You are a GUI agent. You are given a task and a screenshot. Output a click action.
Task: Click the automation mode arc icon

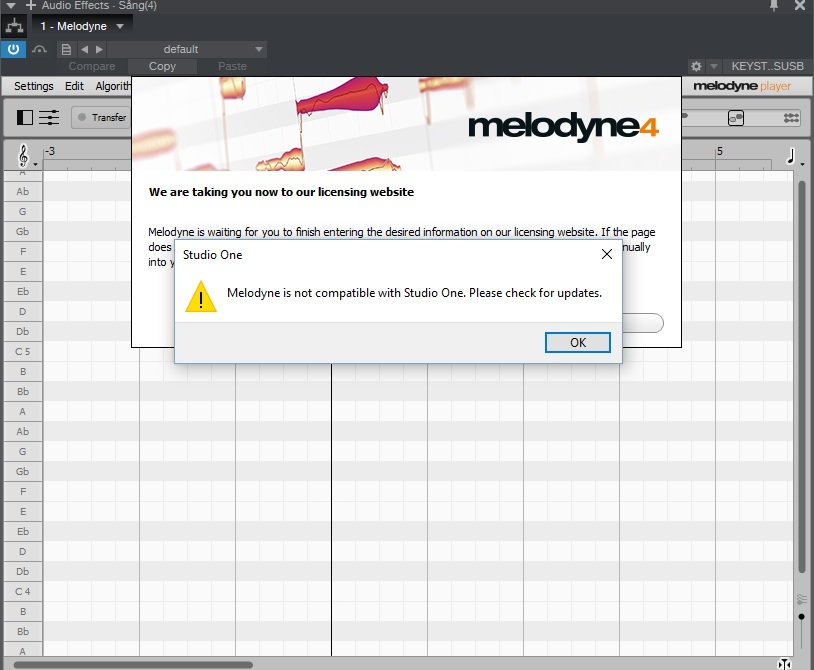pyautogui.click(x=39, y=49)
